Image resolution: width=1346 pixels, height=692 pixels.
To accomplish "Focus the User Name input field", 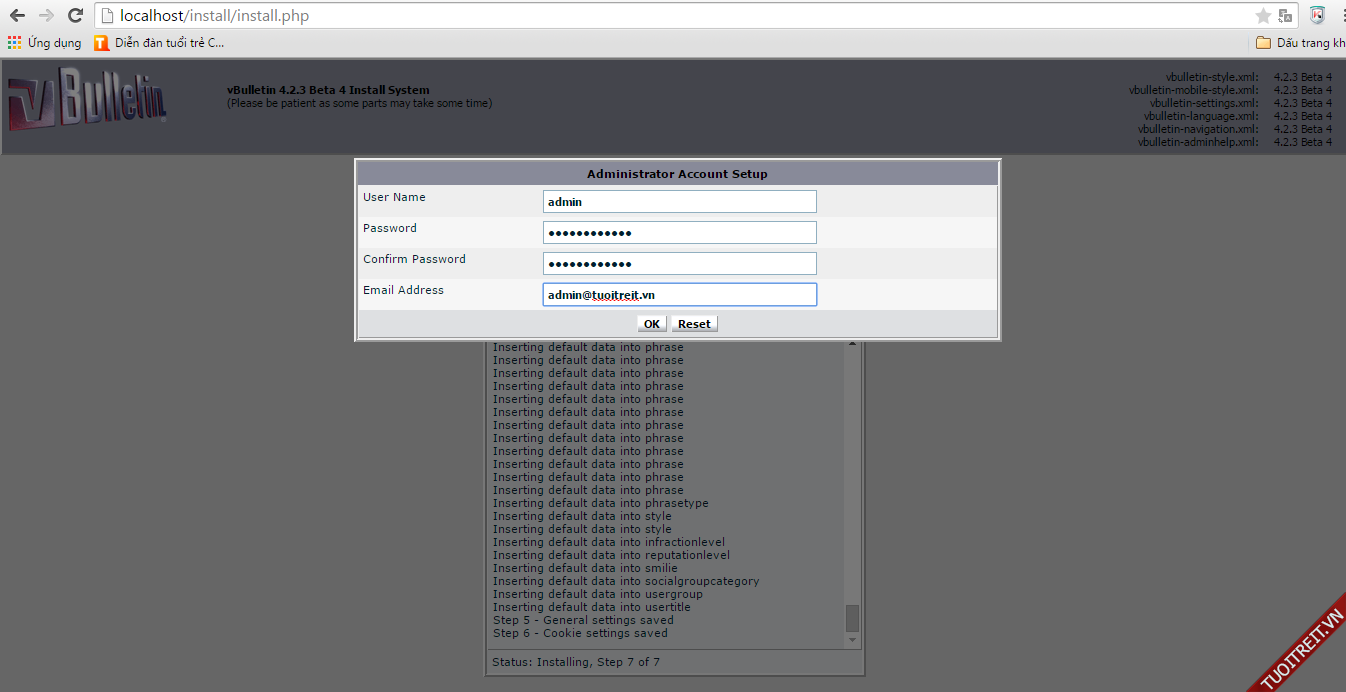I will point(679,201).
